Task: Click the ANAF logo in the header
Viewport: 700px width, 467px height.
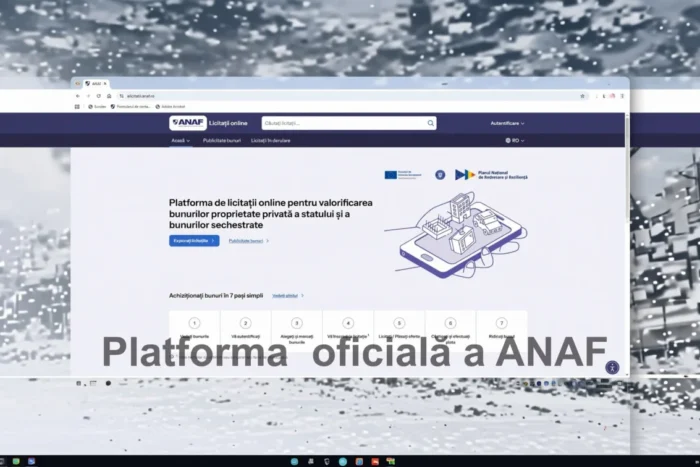Action: click(x=188, y=123)
